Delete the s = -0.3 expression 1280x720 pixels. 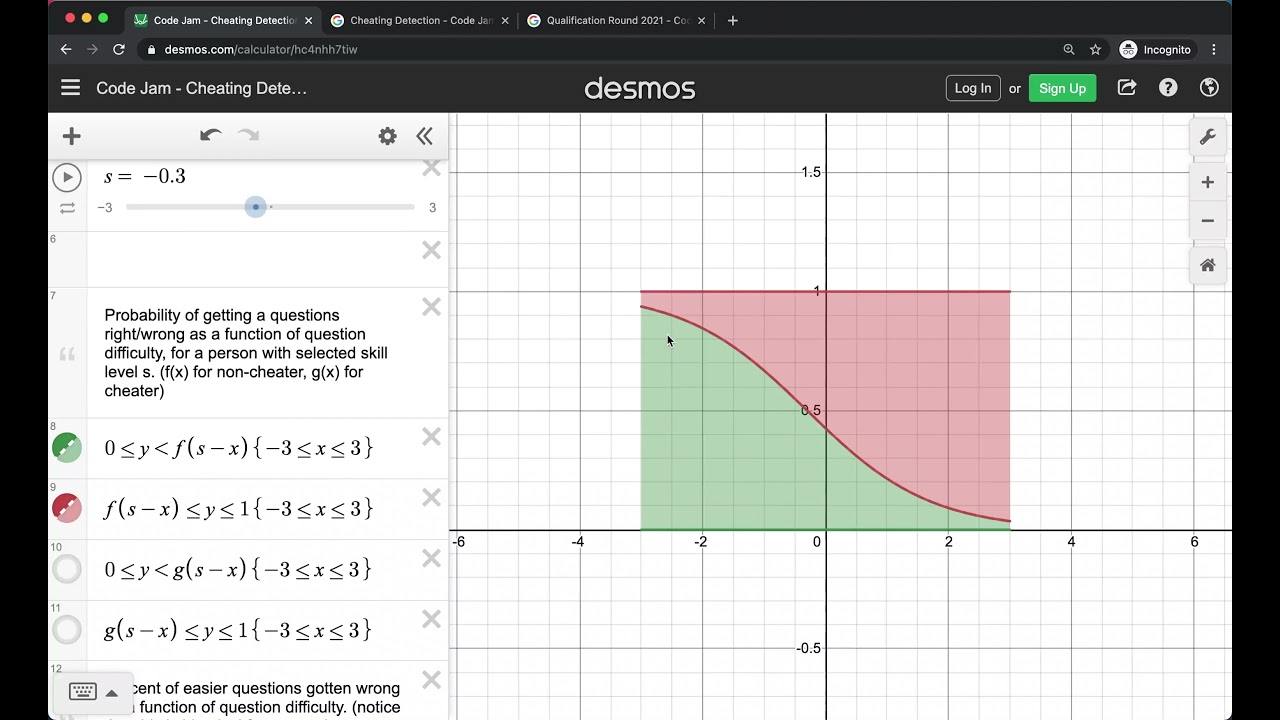click(x=431, y=169)
